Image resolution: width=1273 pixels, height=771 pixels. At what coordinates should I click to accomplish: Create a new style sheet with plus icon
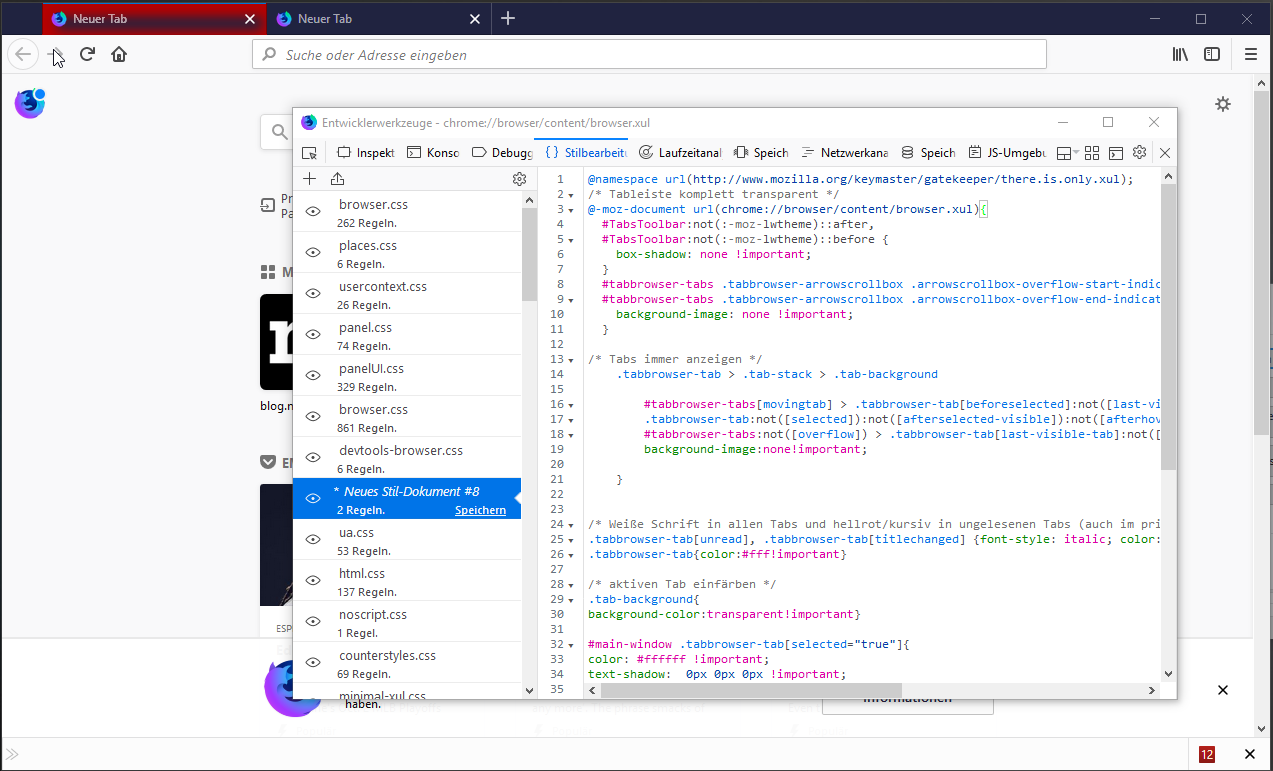coord(310,179)
